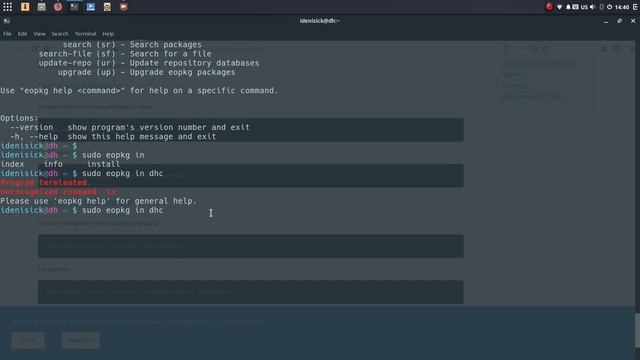Image resolution: width=640 pixels, height=360 pixels.
Task: Switch to the terminal task in panel
Action: coord(74,7)
